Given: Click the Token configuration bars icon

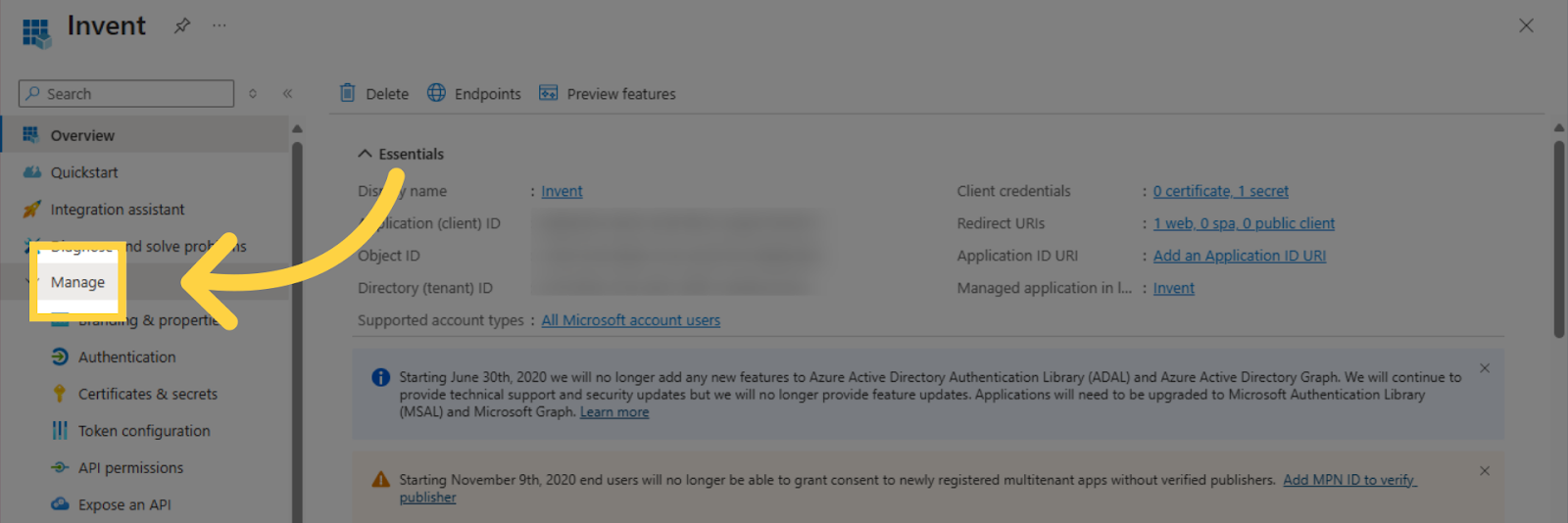Looking at the screenshot, I should point(60,430).
